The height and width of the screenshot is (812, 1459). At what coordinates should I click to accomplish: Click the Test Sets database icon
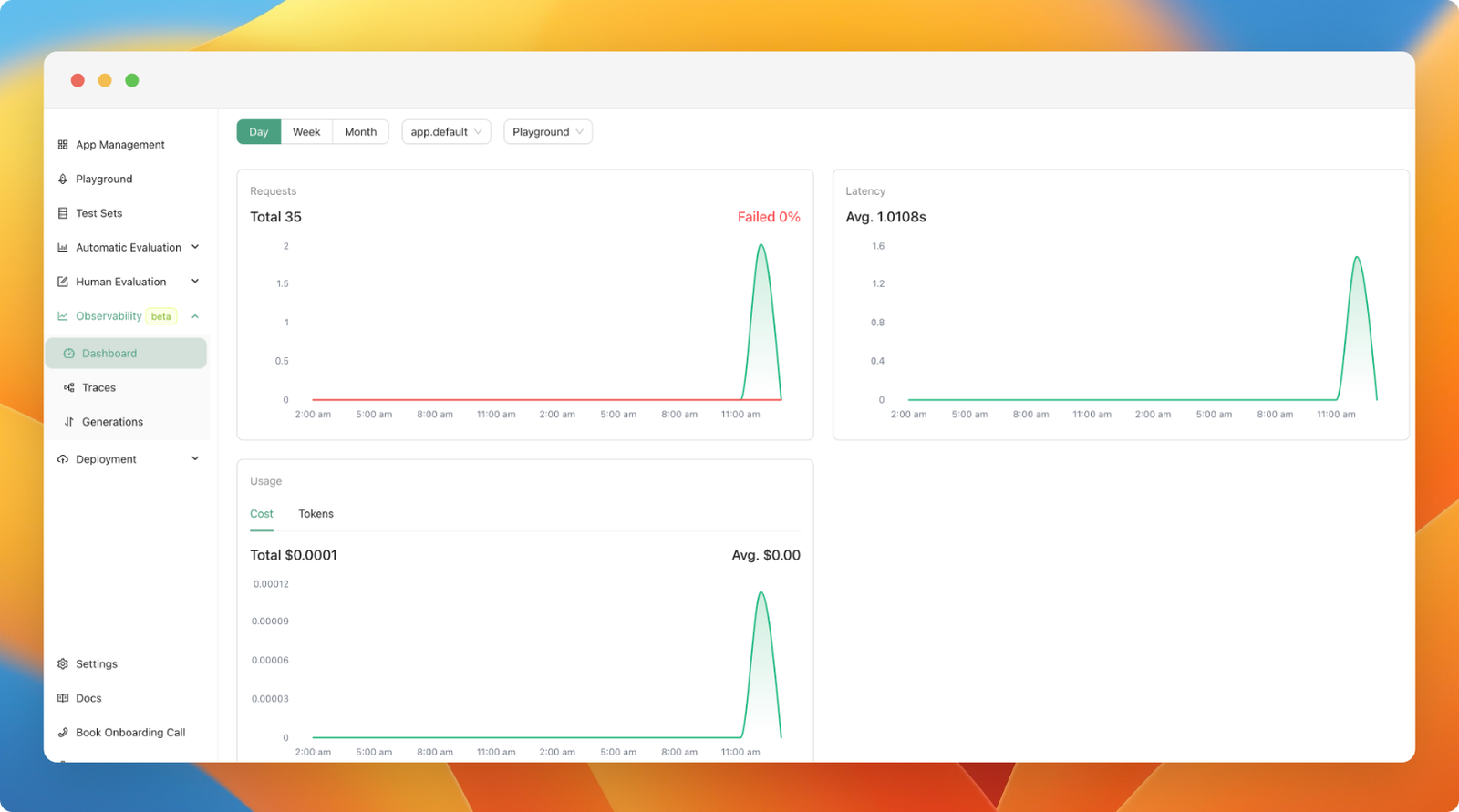click(63, 213)
